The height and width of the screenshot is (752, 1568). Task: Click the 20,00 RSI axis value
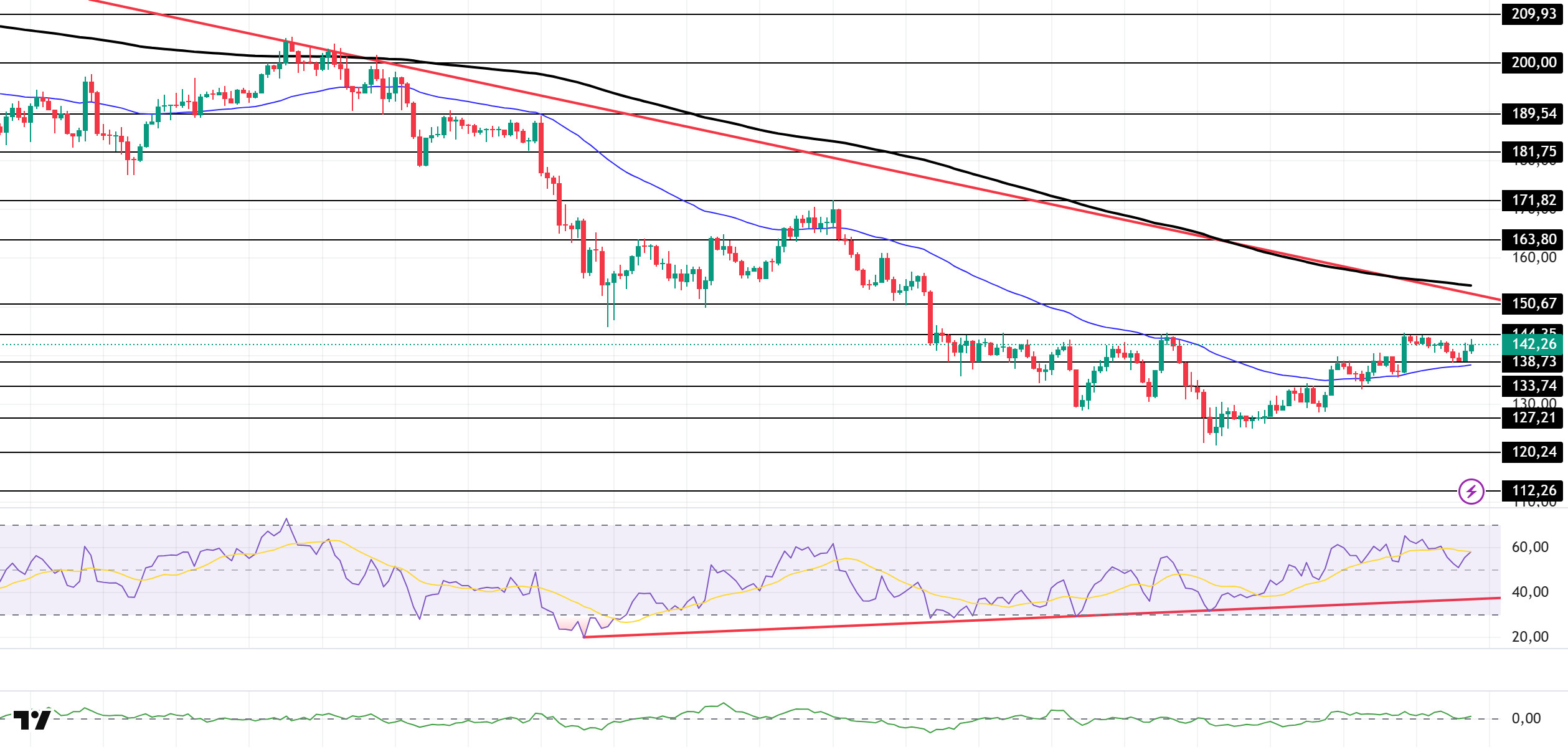(1529, 637)
